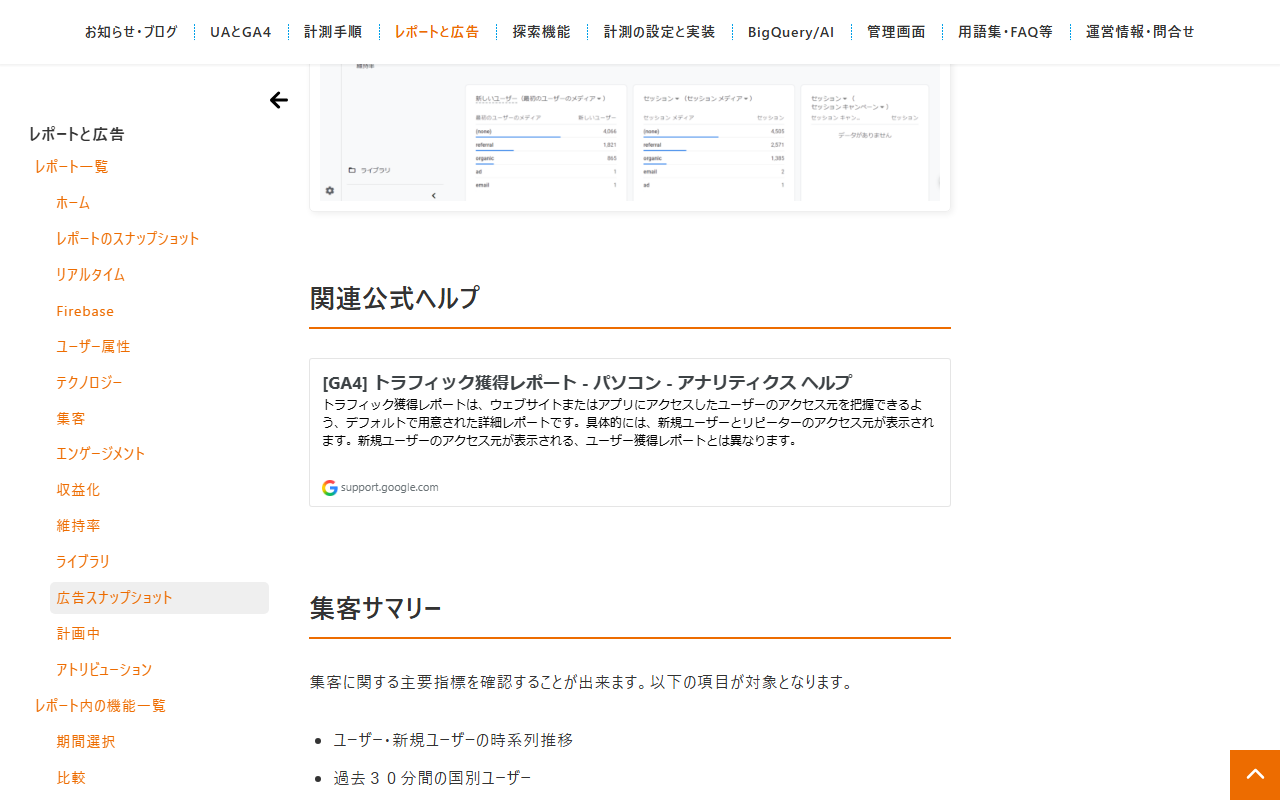1280x800 pixels.
Task: Open 管理画面 menu item
Action: 896,32
